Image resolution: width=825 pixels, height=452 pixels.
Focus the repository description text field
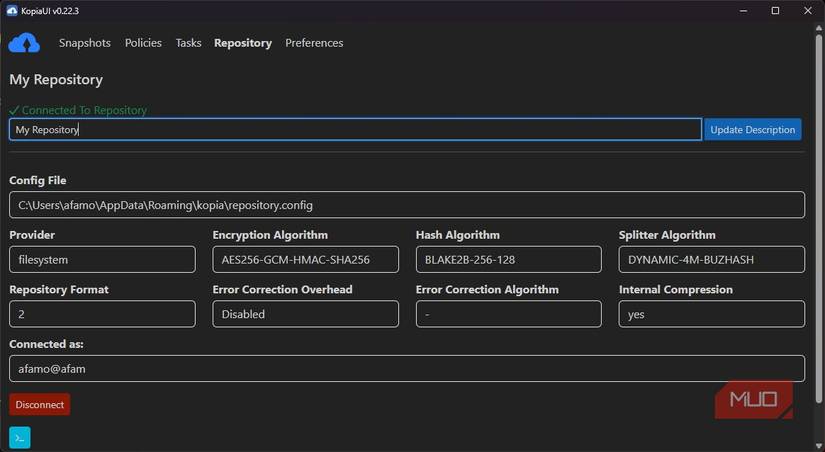(355, 129)
